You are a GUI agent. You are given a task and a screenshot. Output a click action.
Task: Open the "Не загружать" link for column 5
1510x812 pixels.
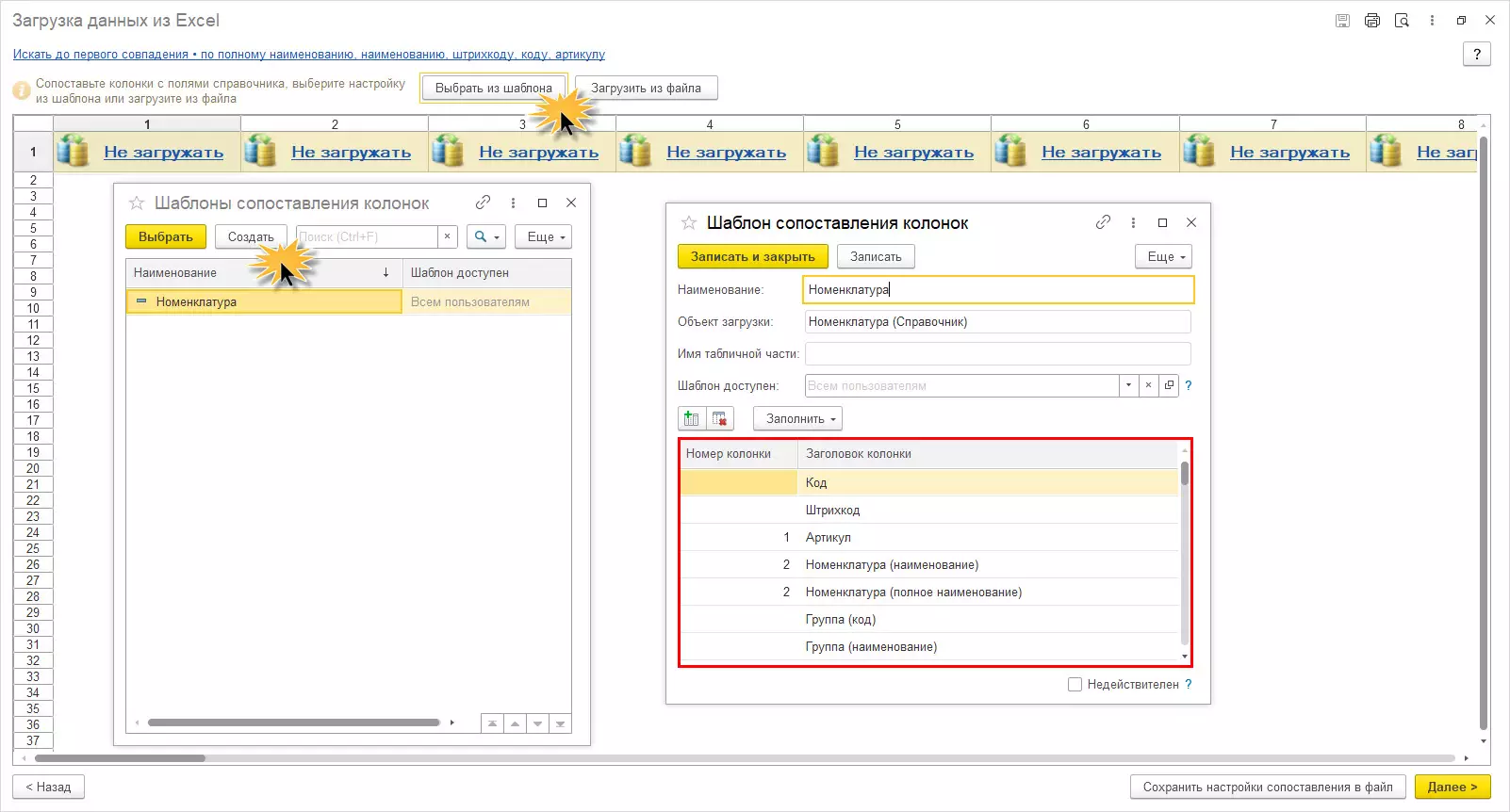pos(914,153)
